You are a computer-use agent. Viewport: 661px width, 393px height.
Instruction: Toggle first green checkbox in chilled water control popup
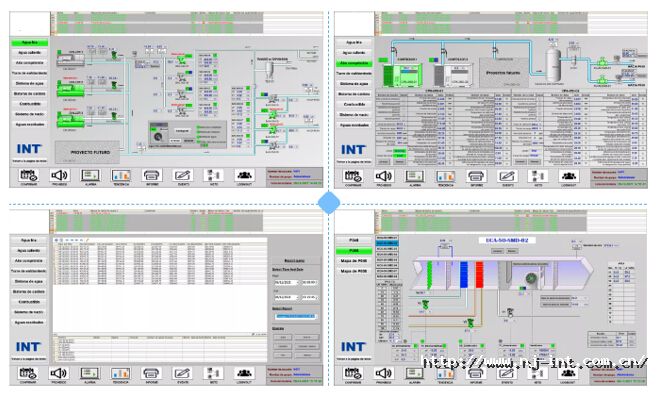click(x=198, y=127)
